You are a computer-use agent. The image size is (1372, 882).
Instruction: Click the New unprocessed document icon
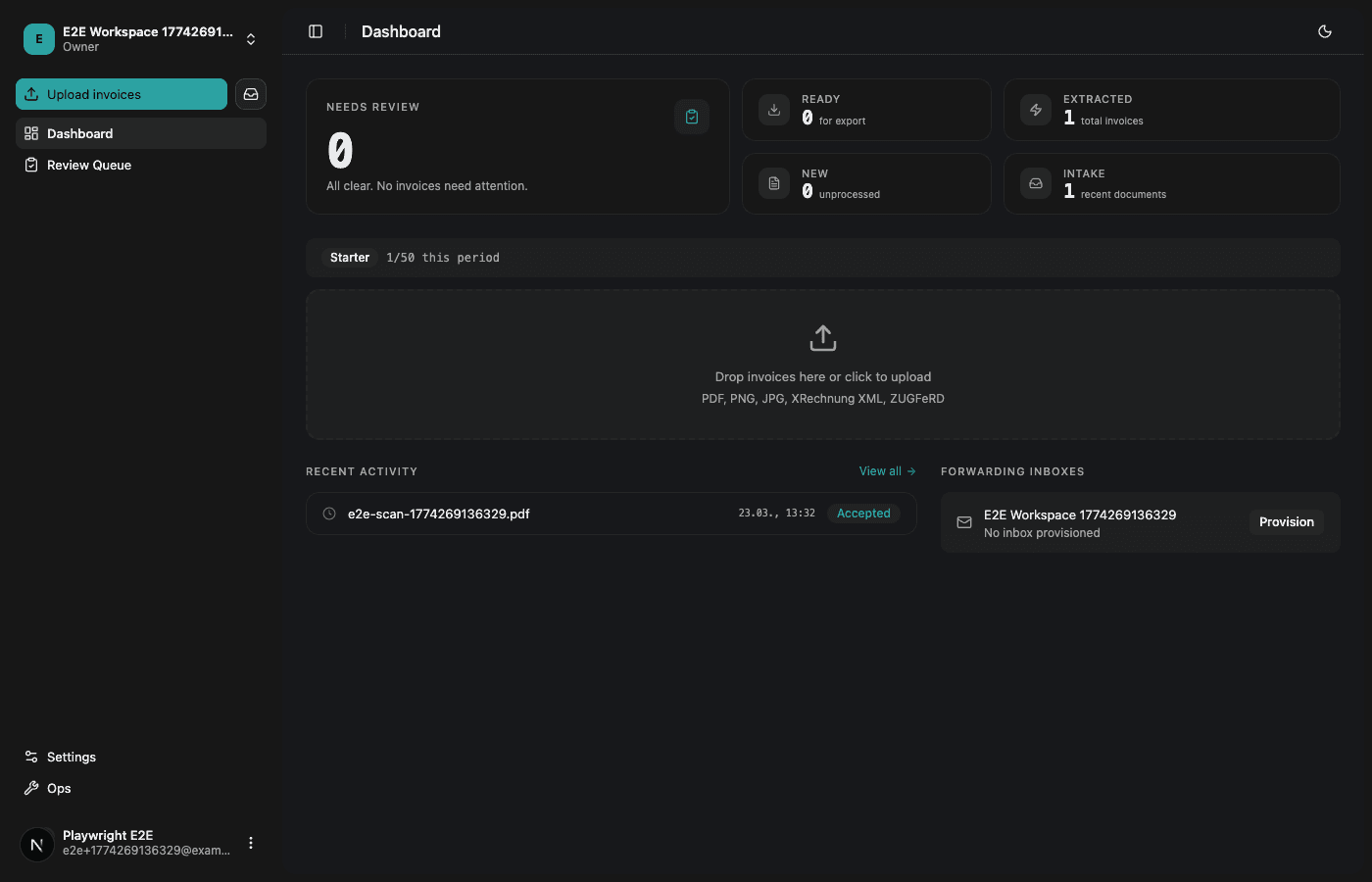pos(773,183)
